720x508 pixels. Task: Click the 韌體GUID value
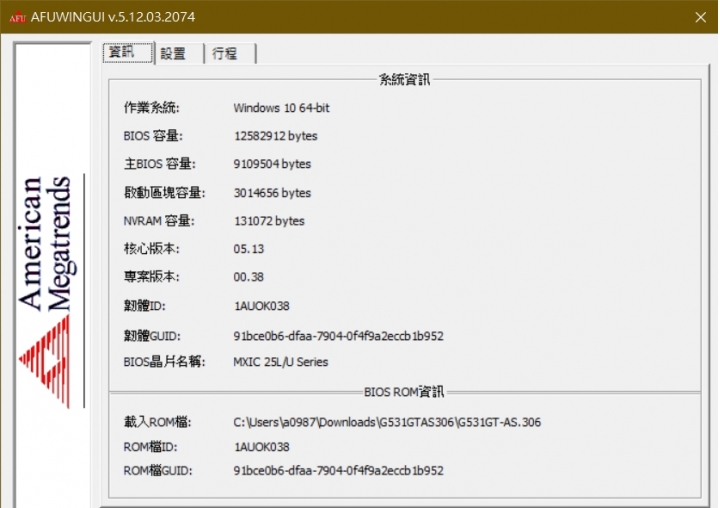coord(338,336)
